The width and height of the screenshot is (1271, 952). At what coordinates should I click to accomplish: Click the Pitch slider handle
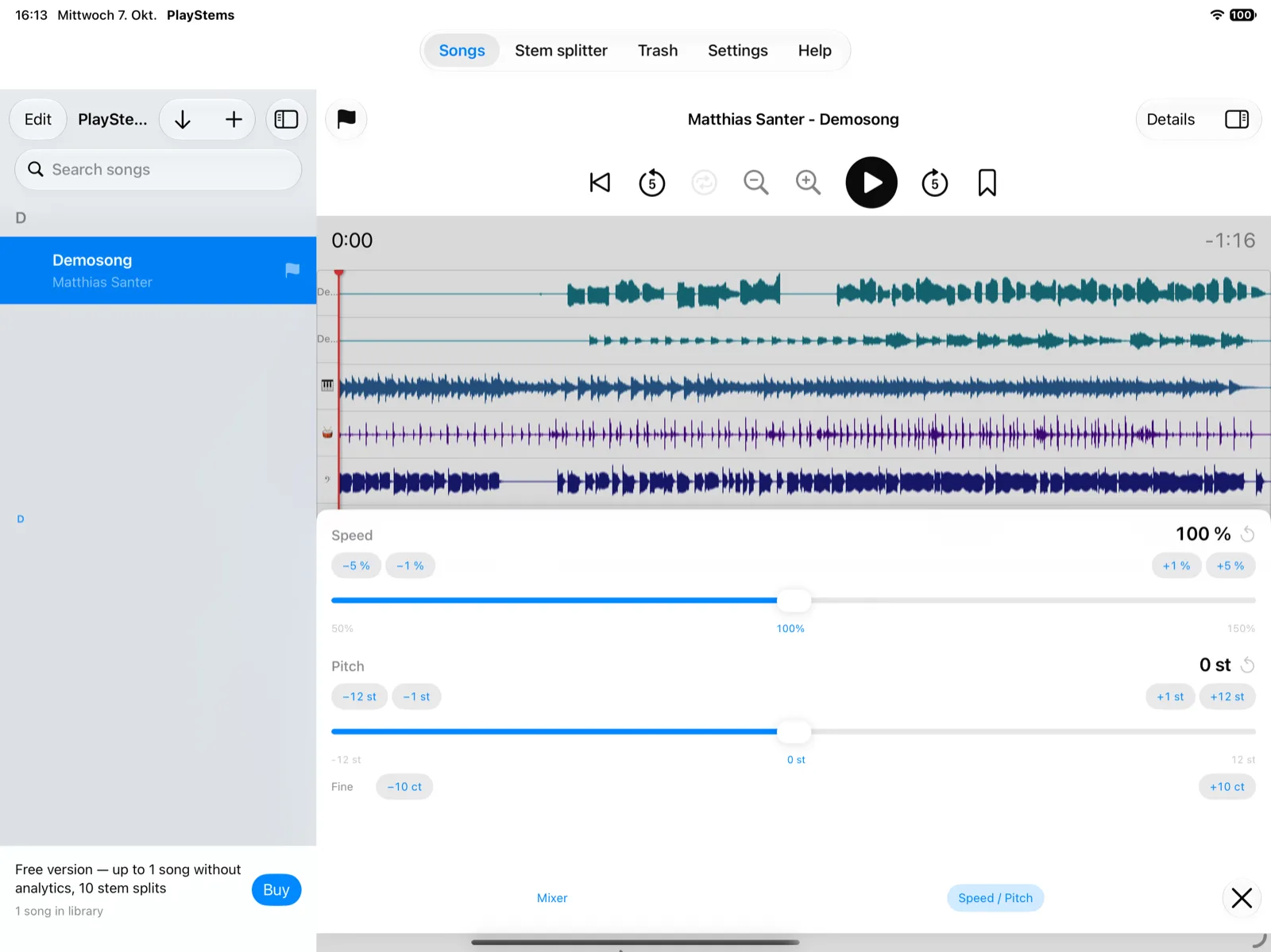pyautogui.click(x=794, y=731)
